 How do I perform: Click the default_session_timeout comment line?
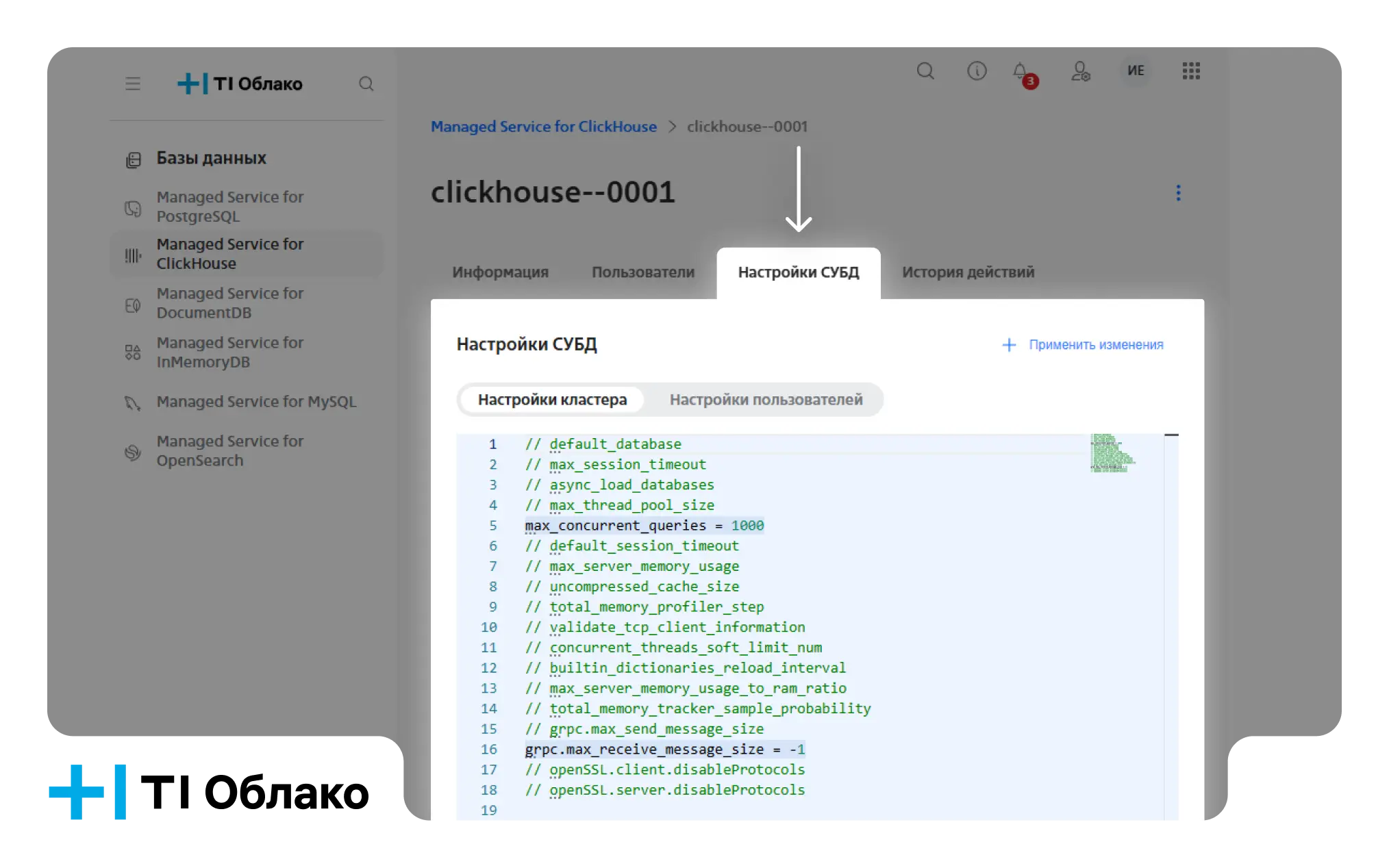pyautogui.click(x=631, y=546)
